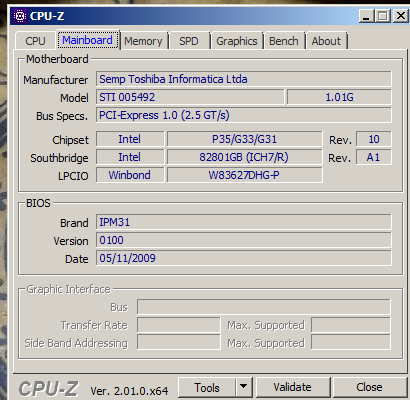Switch to the CPU tab
This screenshot has height=400, width=410.
[35, 41]
